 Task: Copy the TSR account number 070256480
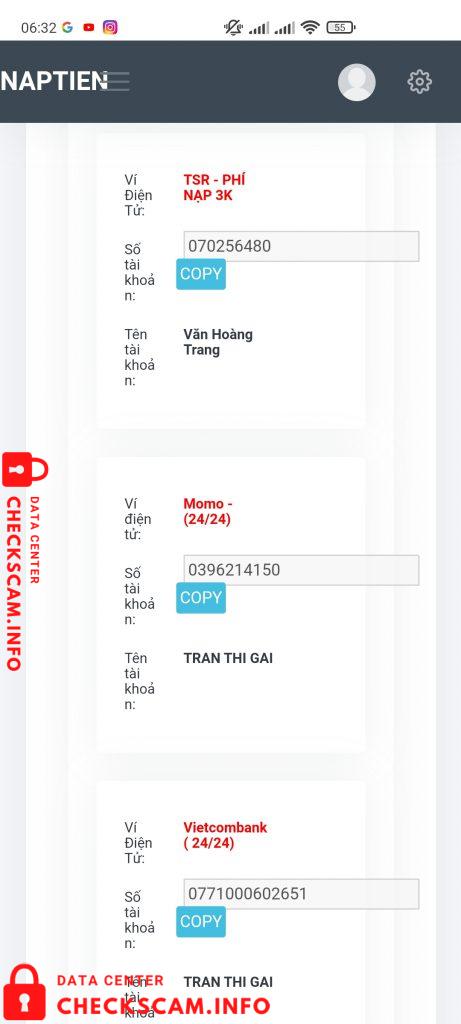201,274
